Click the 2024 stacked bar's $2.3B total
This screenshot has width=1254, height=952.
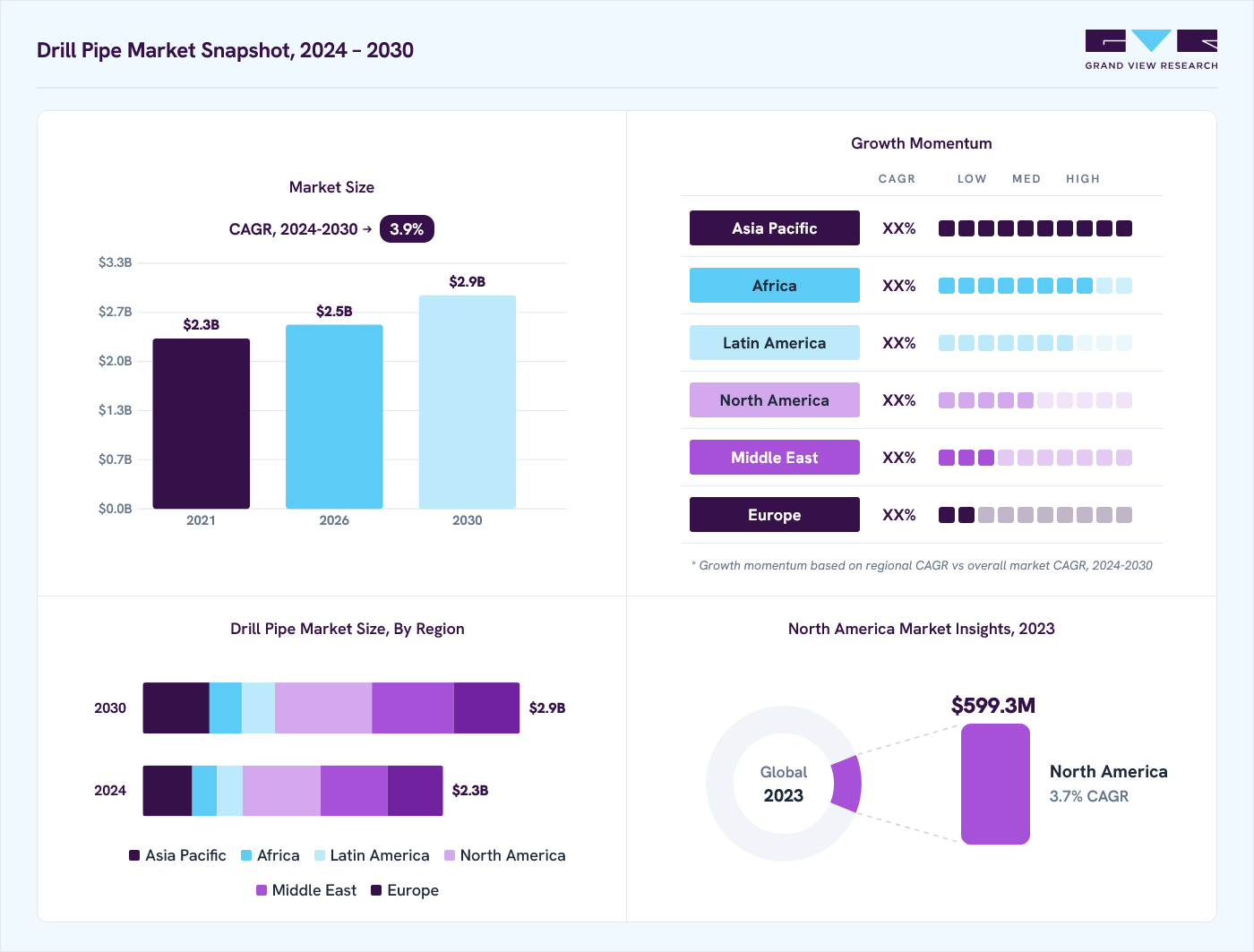click(470, 790)
